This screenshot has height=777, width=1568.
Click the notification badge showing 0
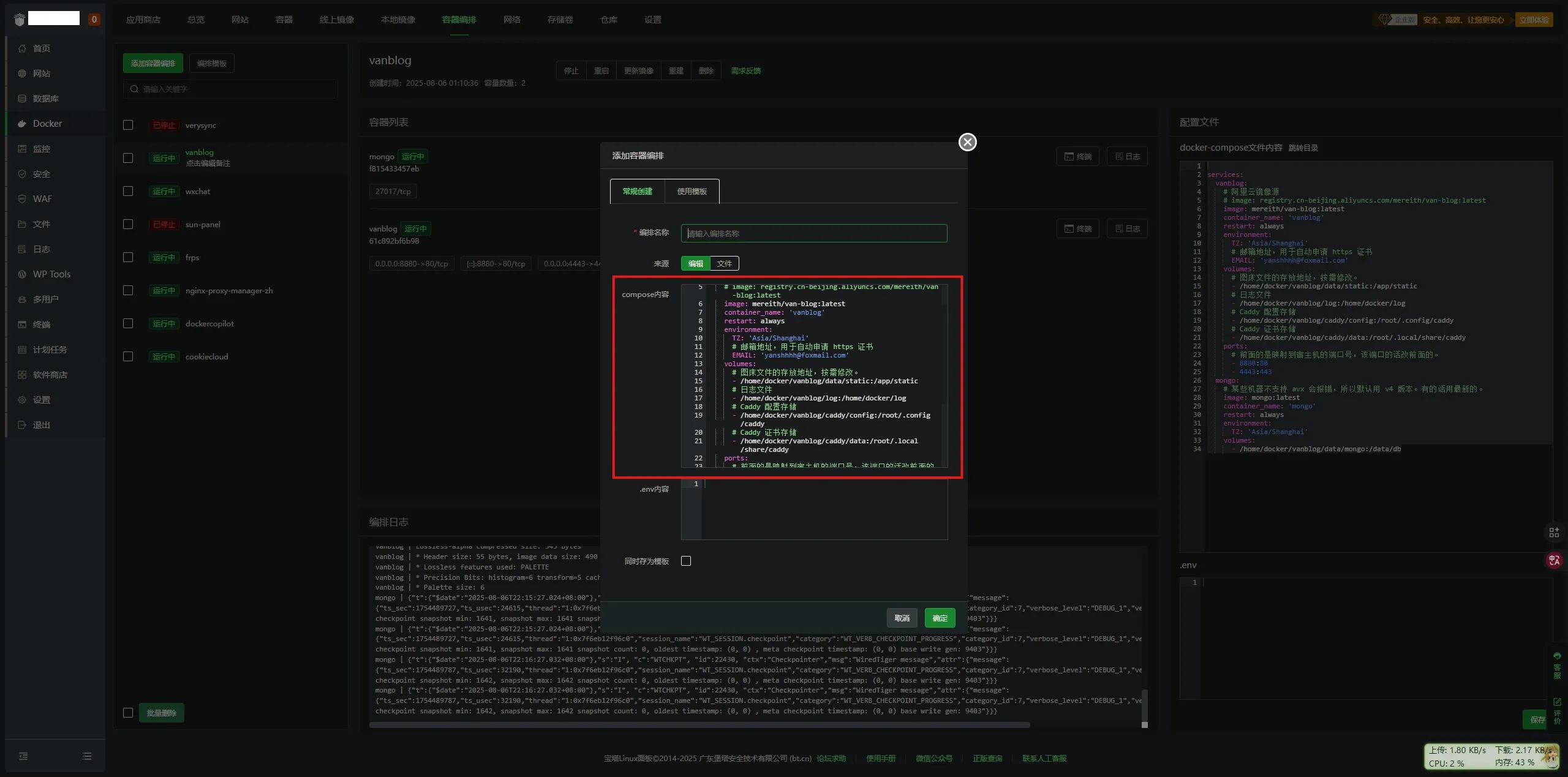(94, 20)
